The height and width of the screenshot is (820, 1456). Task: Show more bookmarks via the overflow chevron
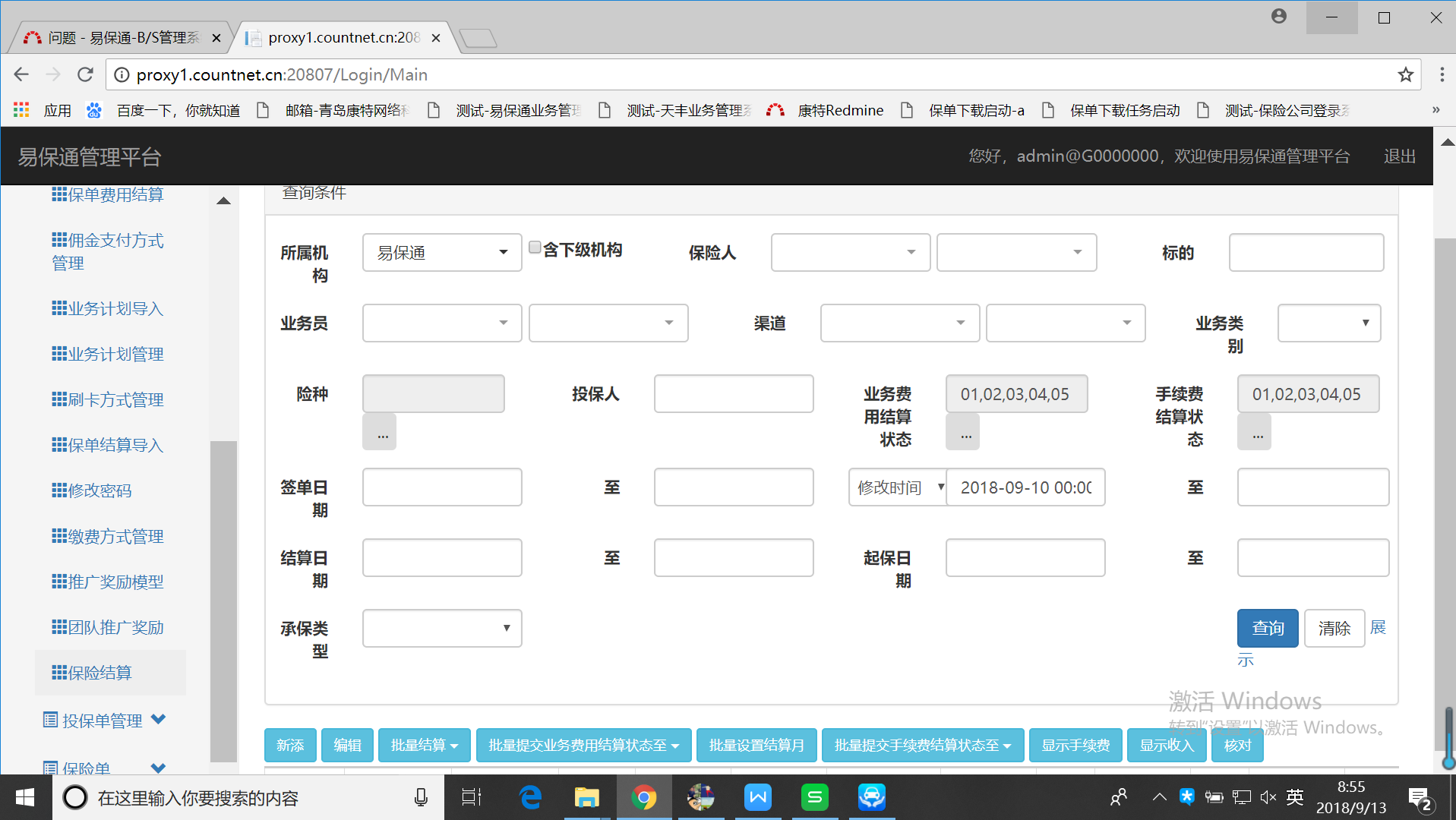[x=1435, y=110]
